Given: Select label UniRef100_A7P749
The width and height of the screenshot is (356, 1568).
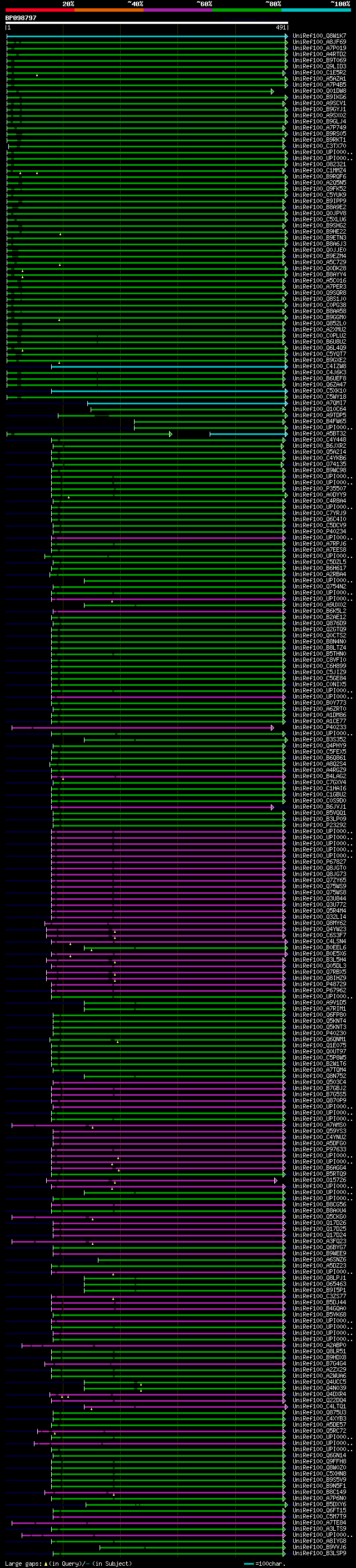Looking at the screenshot, I should point(319,128).
